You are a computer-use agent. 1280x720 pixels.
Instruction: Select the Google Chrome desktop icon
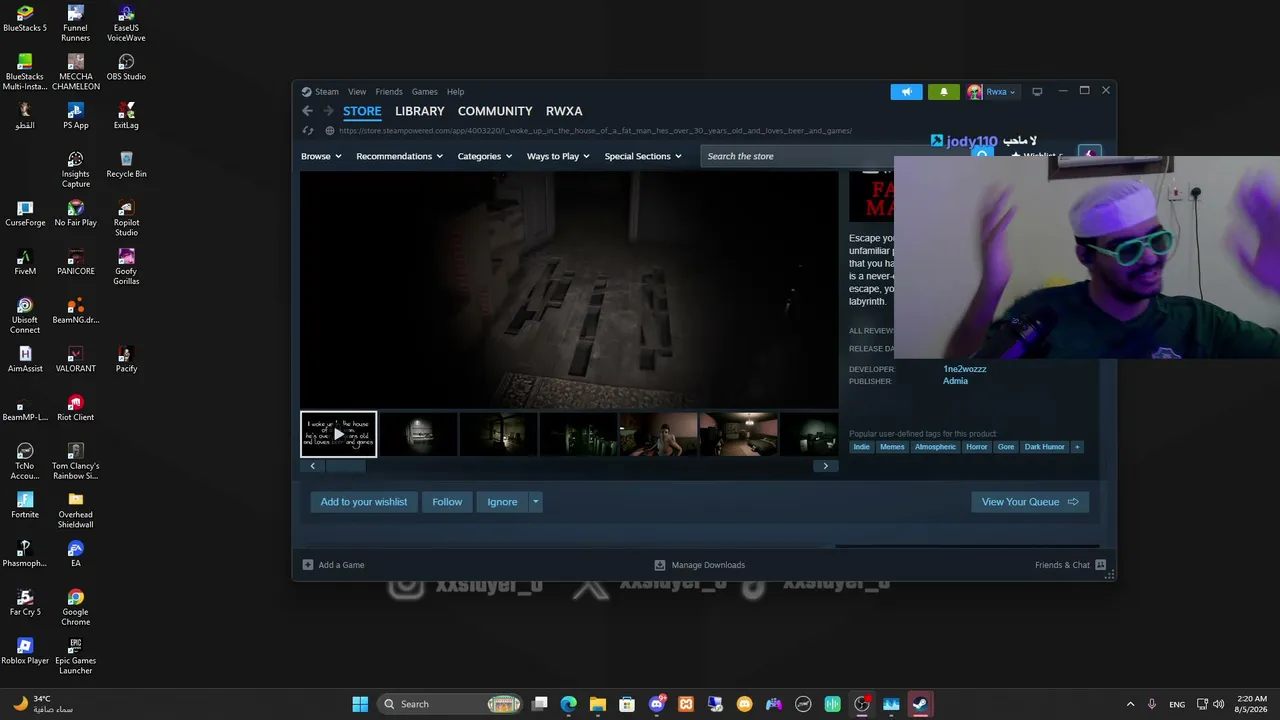pos(76,608)
